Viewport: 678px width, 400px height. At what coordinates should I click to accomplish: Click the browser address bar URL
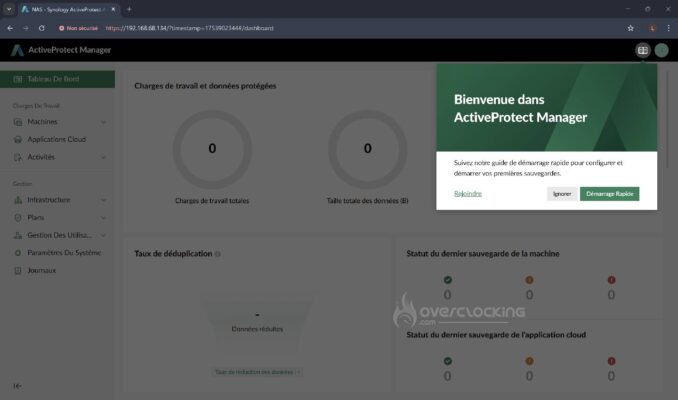189,28
